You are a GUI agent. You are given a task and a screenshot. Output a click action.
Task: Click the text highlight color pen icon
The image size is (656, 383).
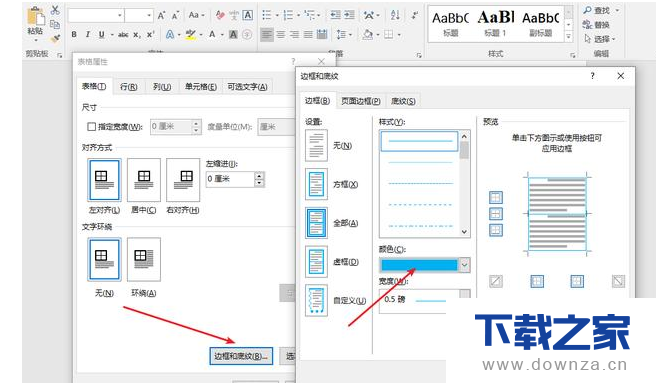point(190,34)
